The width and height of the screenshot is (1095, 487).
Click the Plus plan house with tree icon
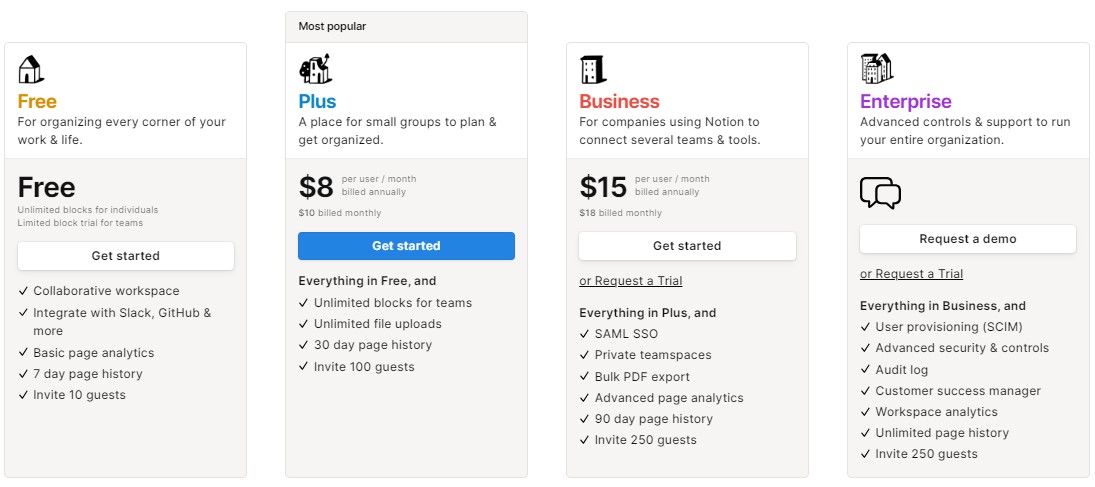tap(315, 69)
